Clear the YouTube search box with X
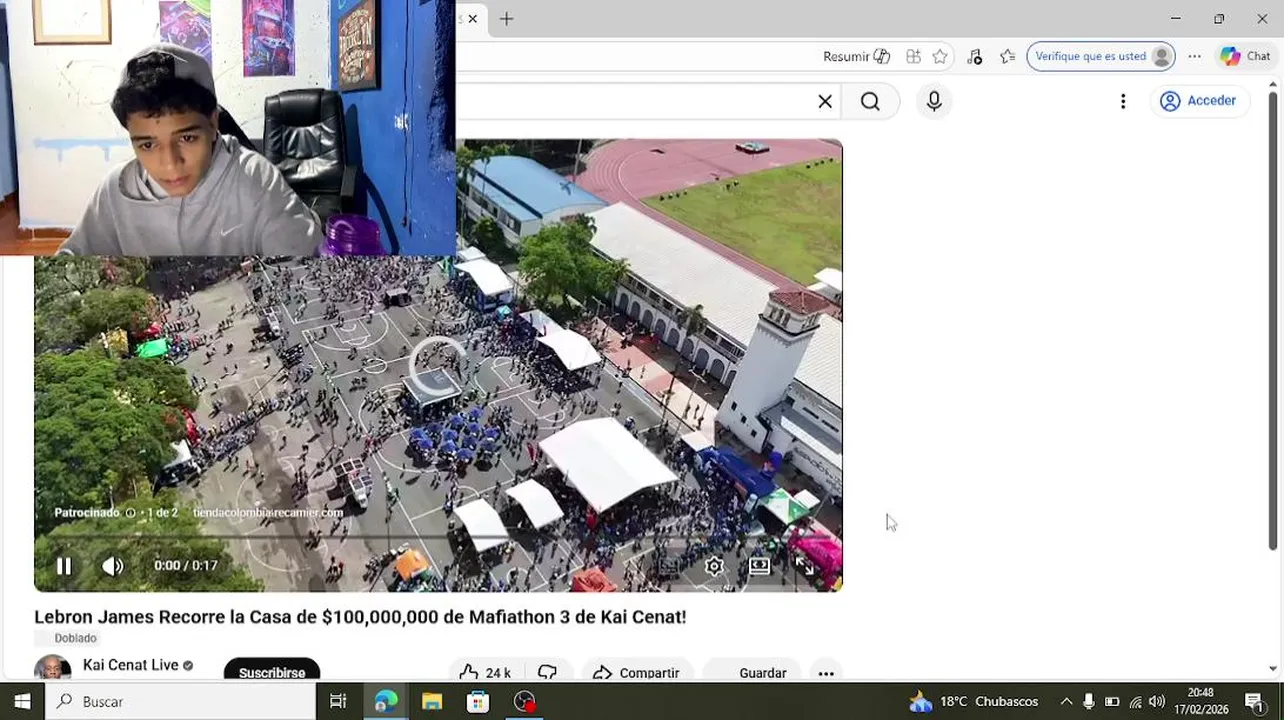 pos(825,101)
